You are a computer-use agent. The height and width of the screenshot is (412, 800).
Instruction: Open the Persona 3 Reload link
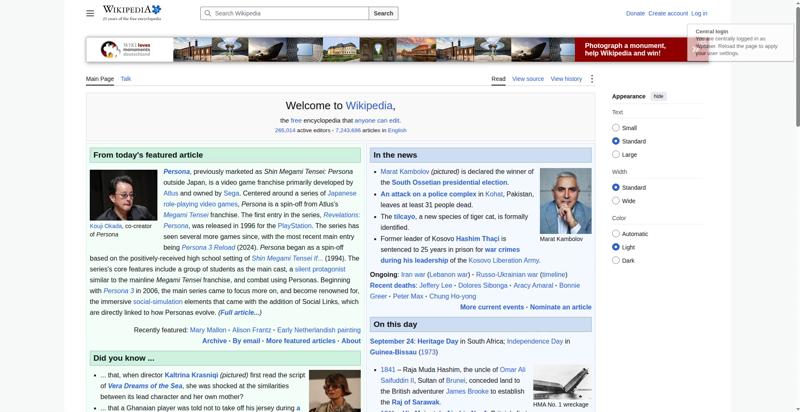[208, 247]
